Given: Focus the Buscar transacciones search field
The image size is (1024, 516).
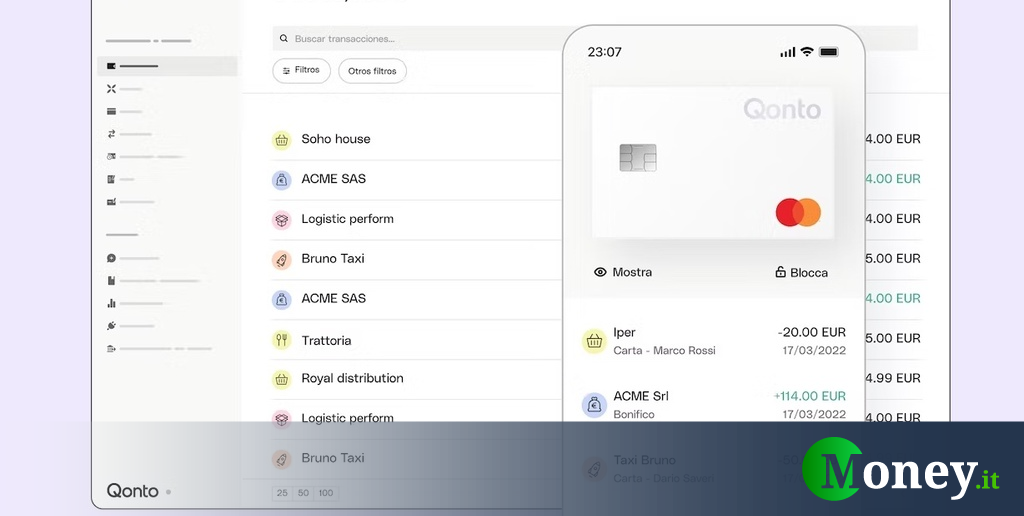Looking at the screenshot, I should (417, 39).
